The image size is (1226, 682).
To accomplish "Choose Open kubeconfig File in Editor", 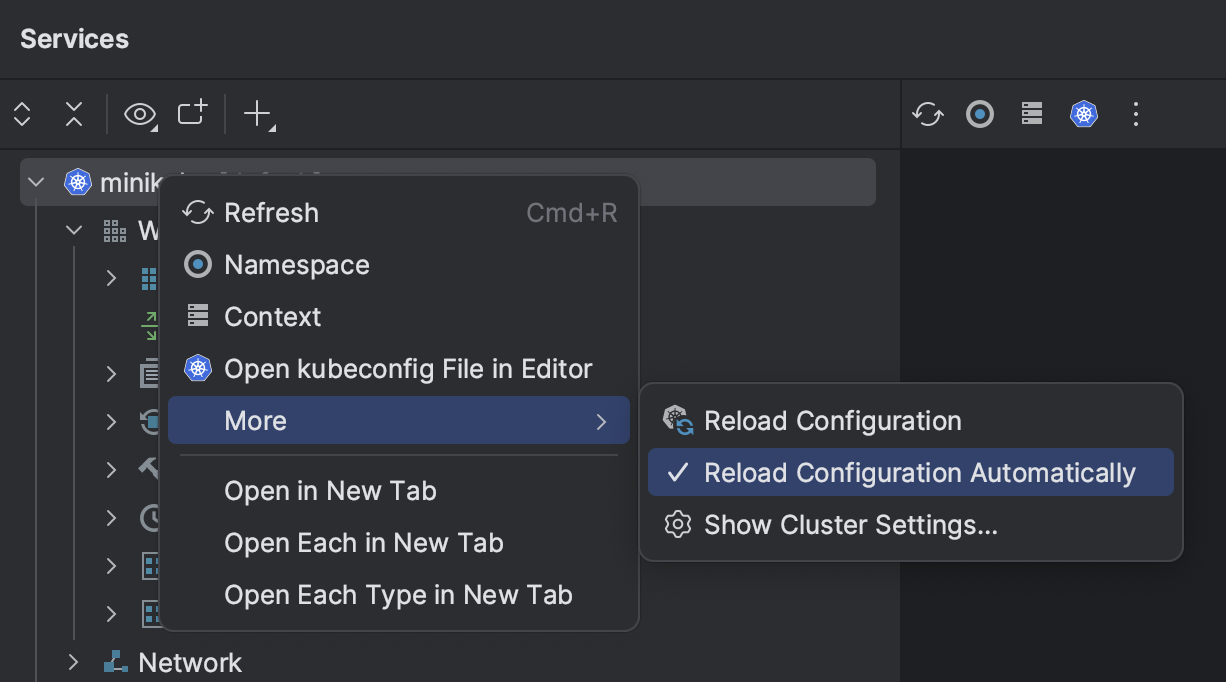I will click(x=408, y=368).
